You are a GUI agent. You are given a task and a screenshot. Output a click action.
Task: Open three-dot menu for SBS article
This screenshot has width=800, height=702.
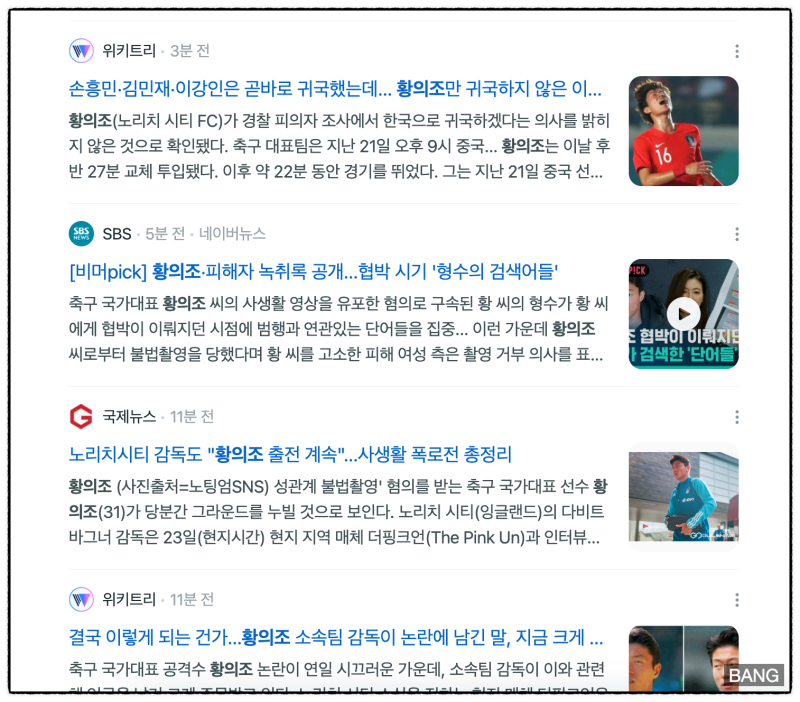737,234
